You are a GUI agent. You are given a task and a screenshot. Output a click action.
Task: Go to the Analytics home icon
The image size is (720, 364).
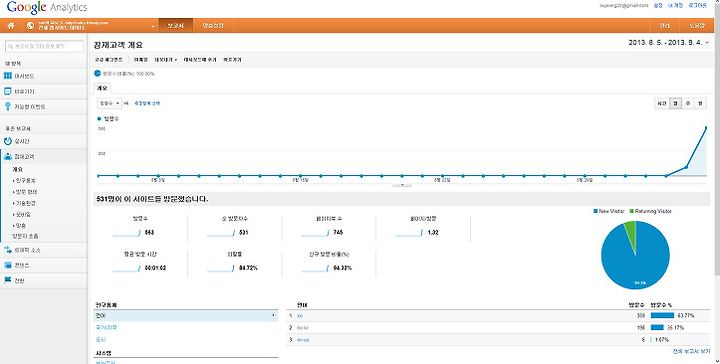click(11, 26)
